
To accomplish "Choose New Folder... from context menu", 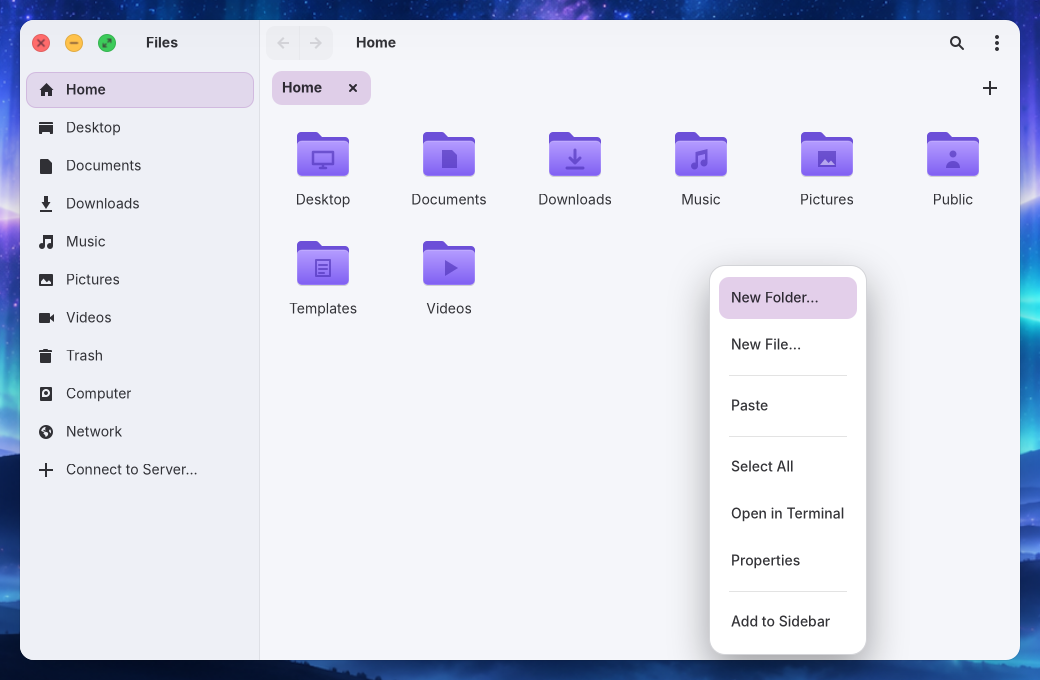I will click(x=788, y=298).
